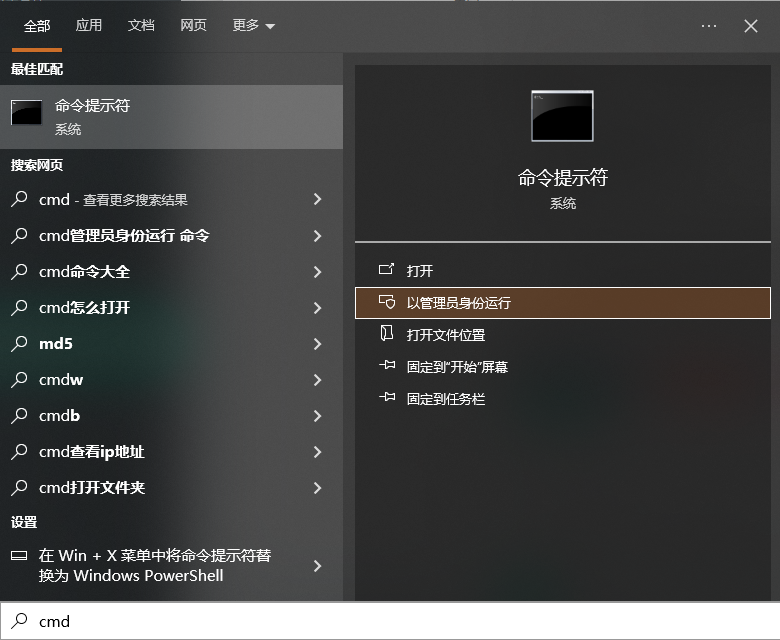The image size is (780, 640).
Task: Open the 更多 dropdown filter
Action: coord(253,25)
